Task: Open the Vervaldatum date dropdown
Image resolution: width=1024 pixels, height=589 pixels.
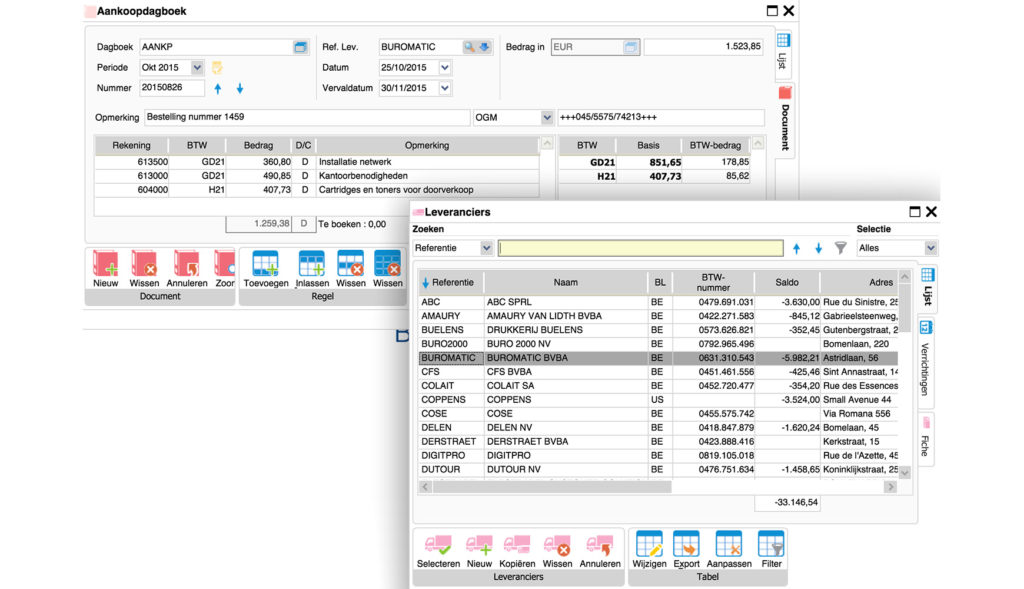Action: [445, 88]
